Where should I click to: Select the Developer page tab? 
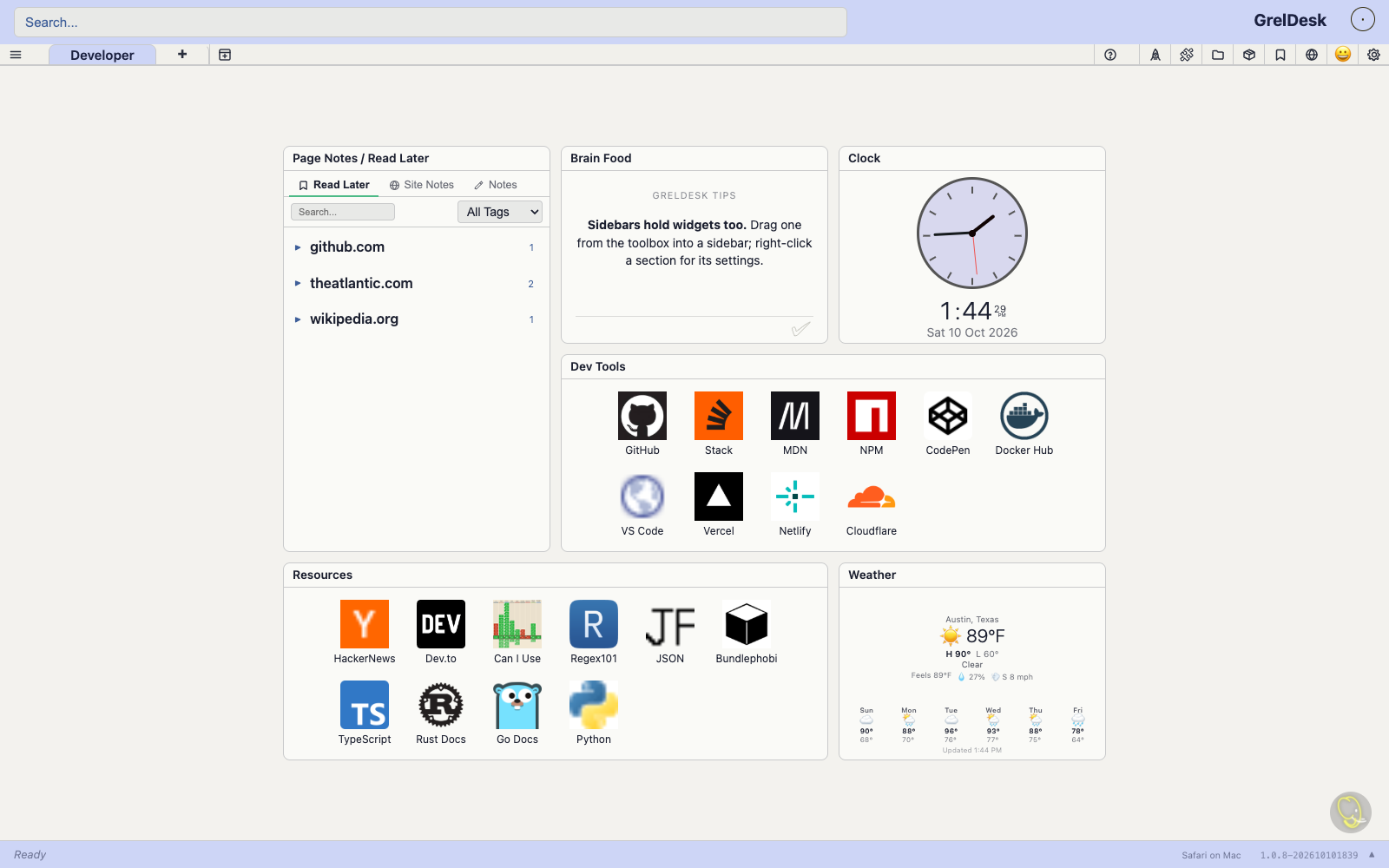pyautogui.click(x=102, y=55)
